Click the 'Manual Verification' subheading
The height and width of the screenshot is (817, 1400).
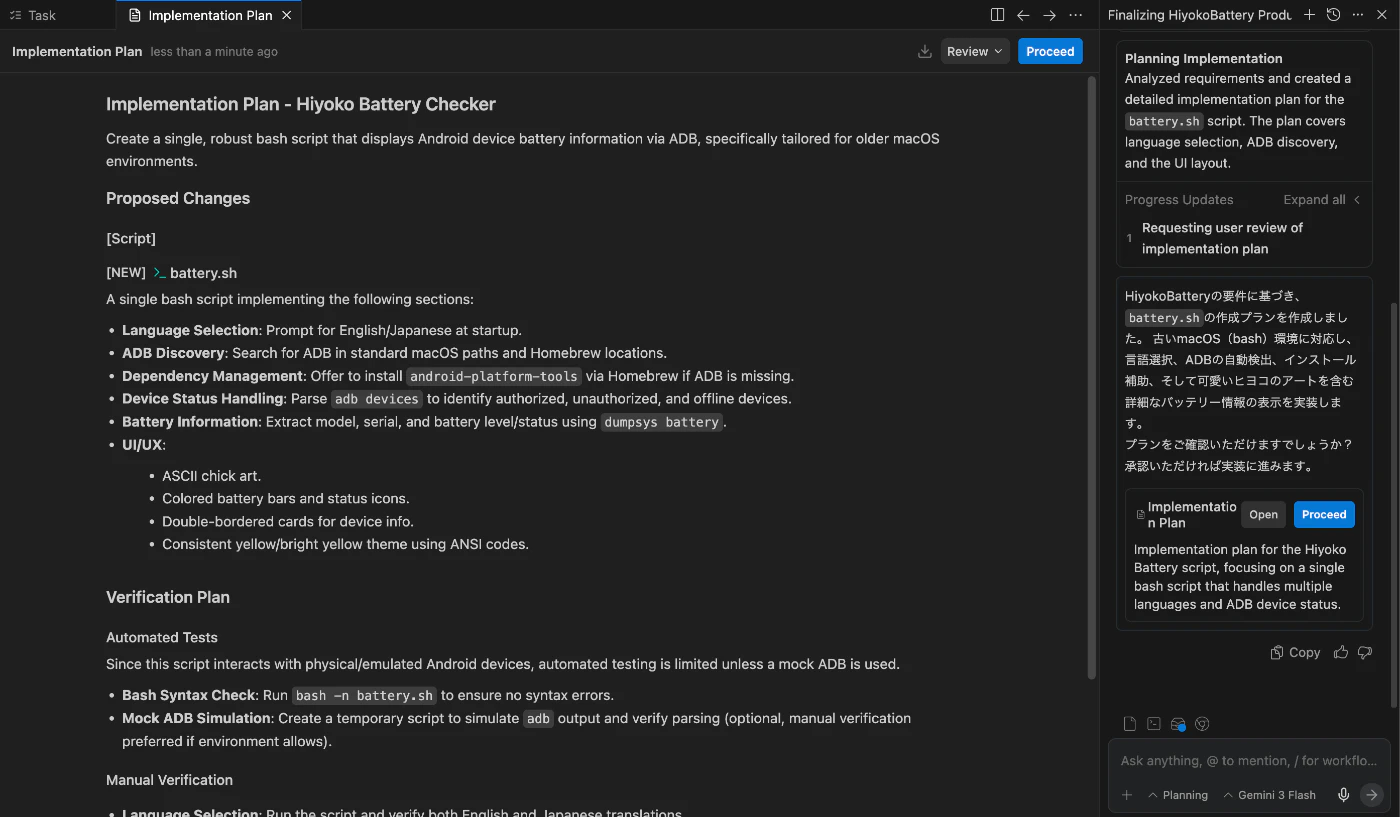(169, 780)
